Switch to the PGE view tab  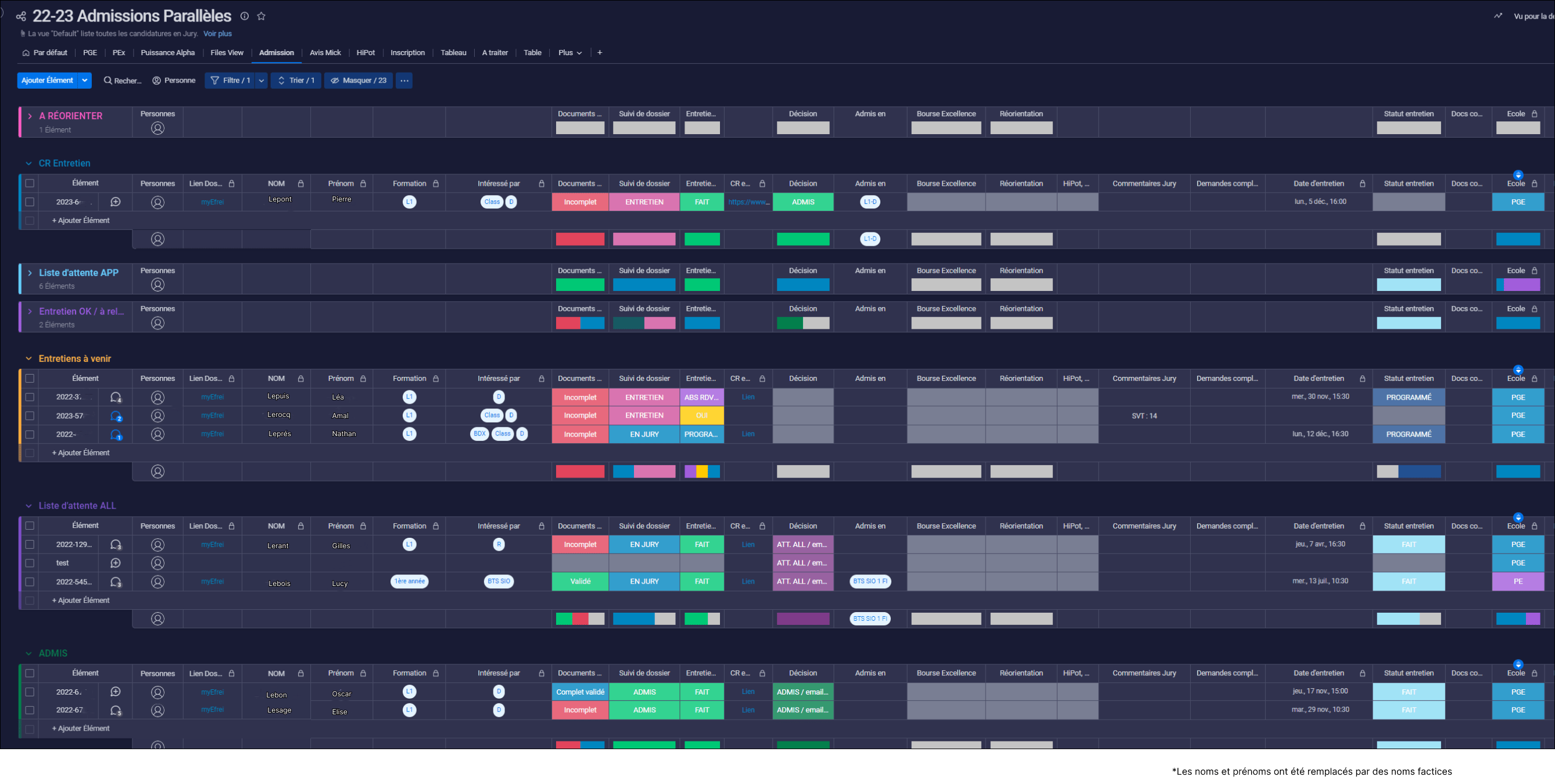coord(90,53)
